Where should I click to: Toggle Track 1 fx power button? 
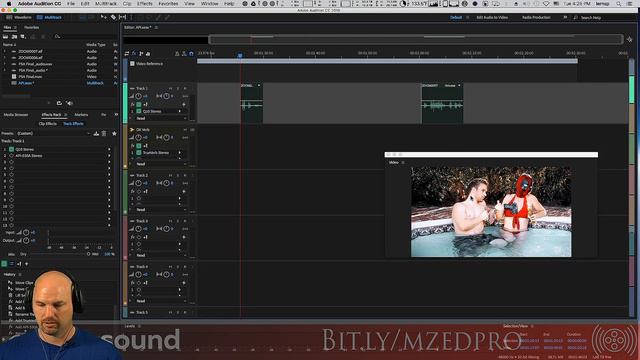[x=139, y=105]
